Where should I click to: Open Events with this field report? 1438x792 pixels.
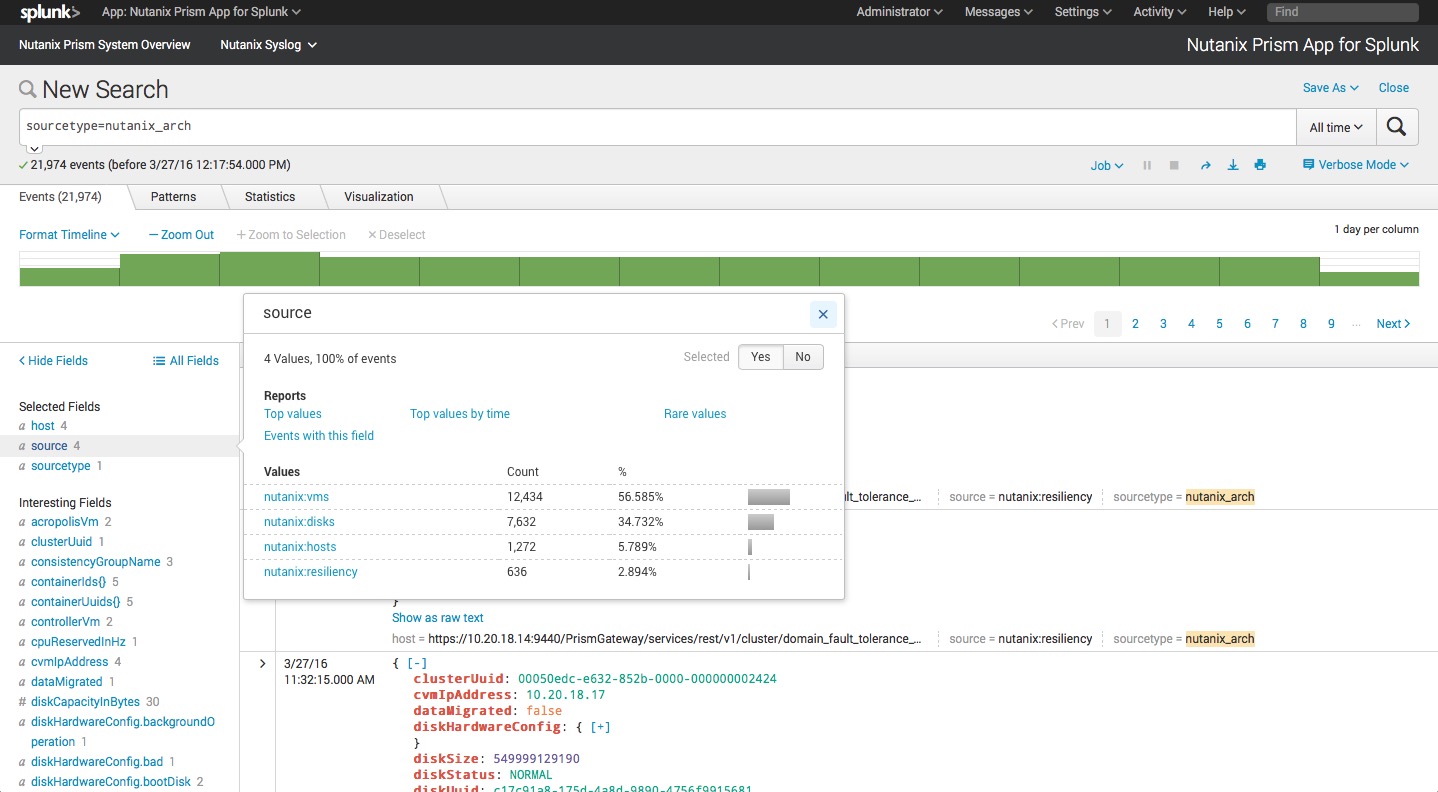point(319,436)
